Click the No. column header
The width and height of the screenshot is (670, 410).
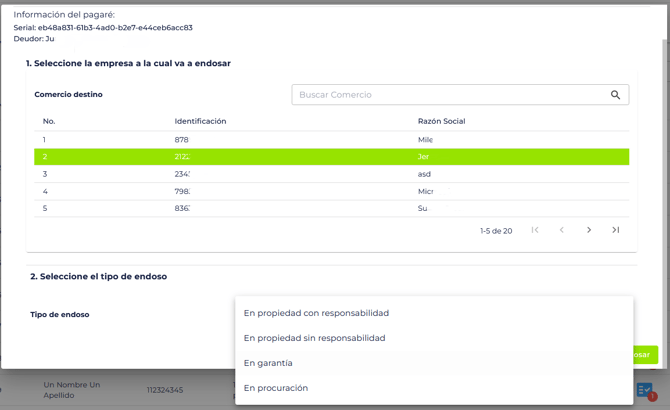coord(49,121)
